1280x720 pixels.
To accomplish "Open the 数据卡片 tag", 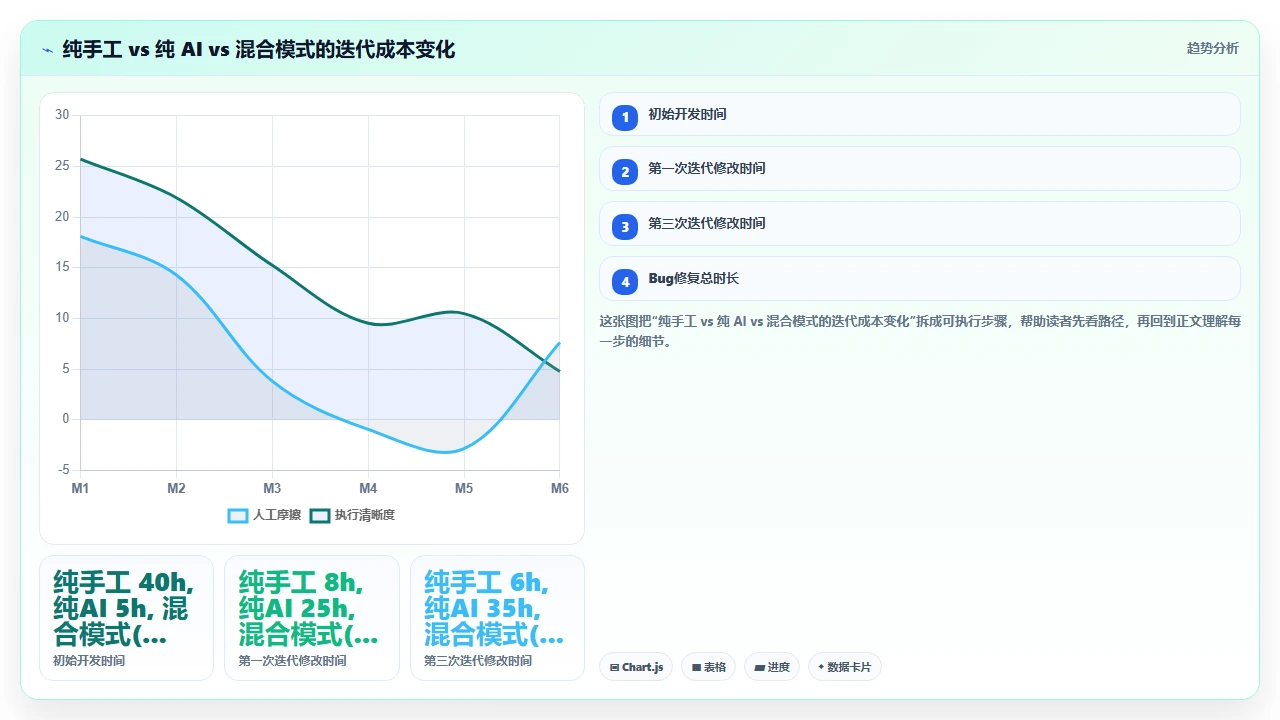I will [x=845, y=667].
